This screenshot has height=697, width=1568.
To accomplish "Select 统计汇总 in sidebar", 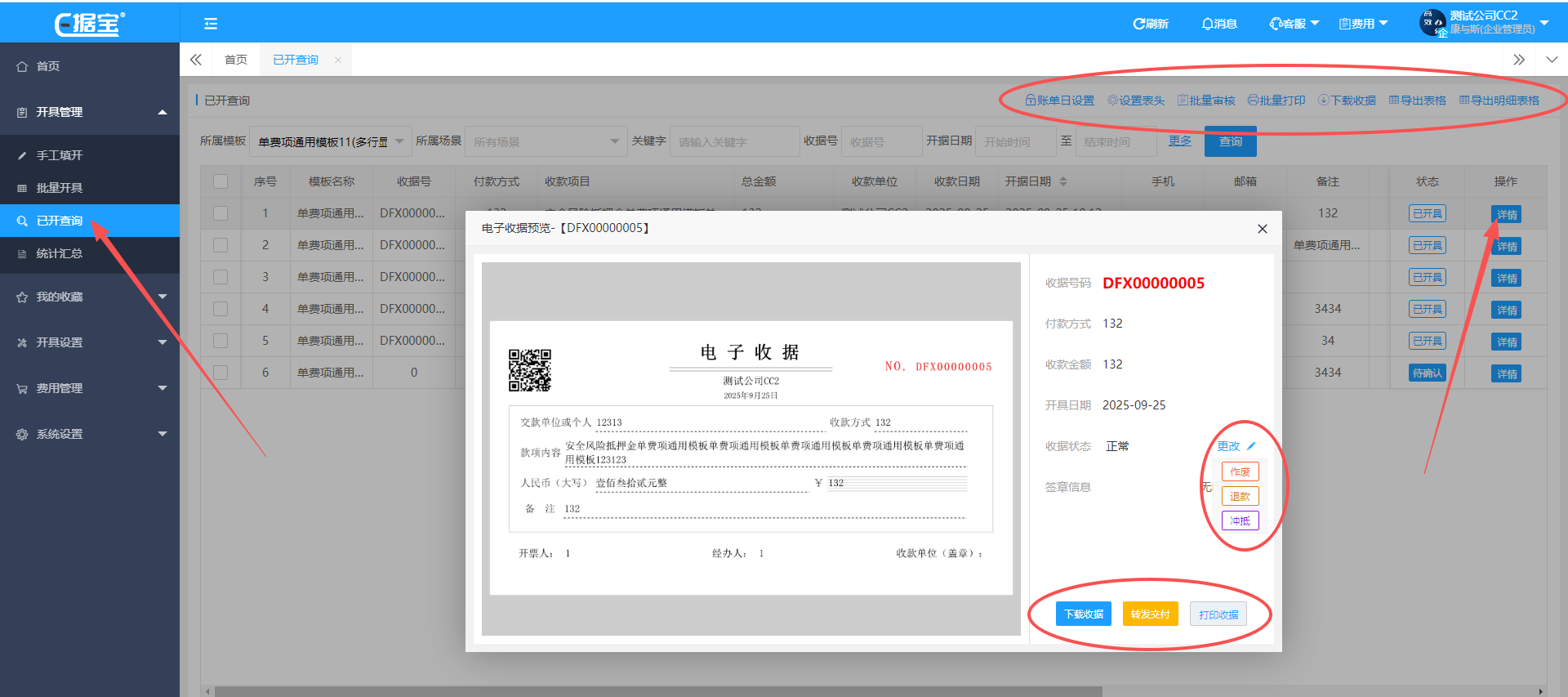I will tap(59, 253).
